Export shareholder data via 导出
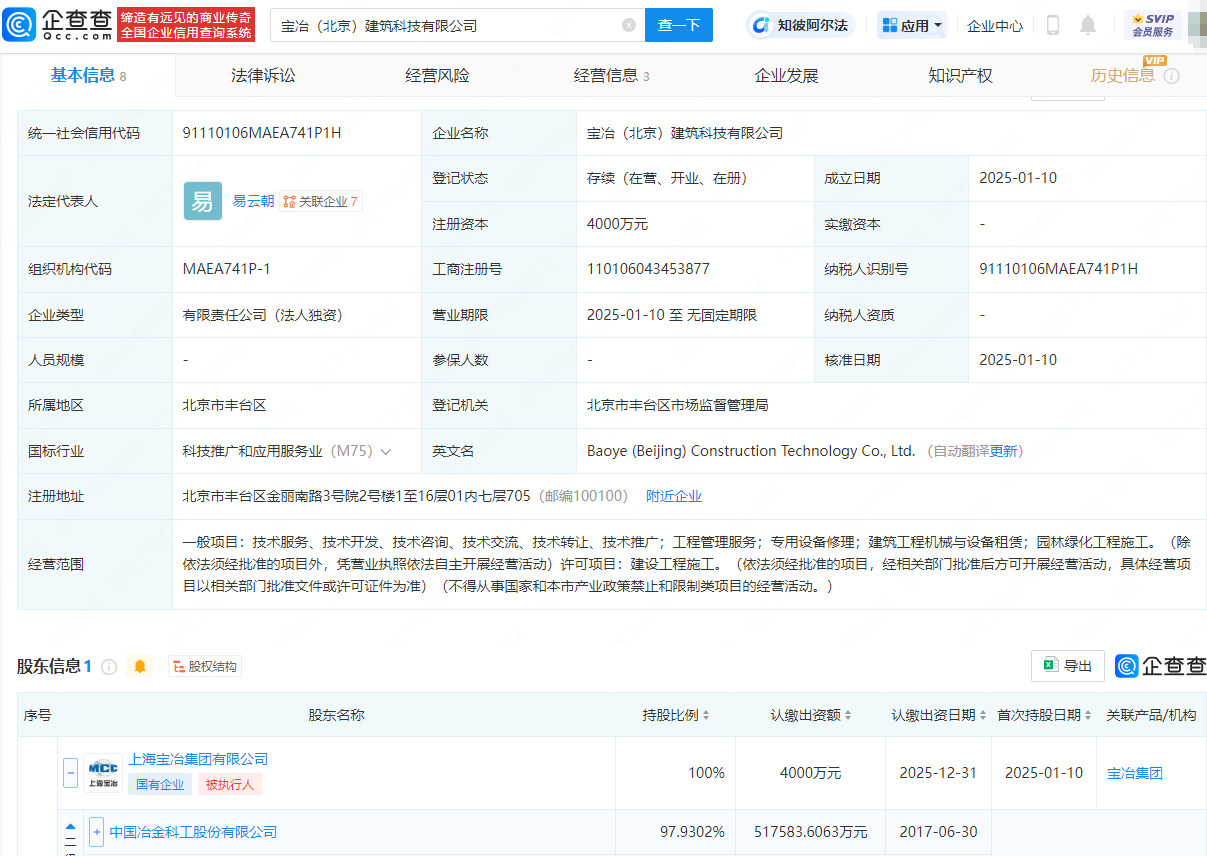The image size is (1207, 856). point(1067,665)
